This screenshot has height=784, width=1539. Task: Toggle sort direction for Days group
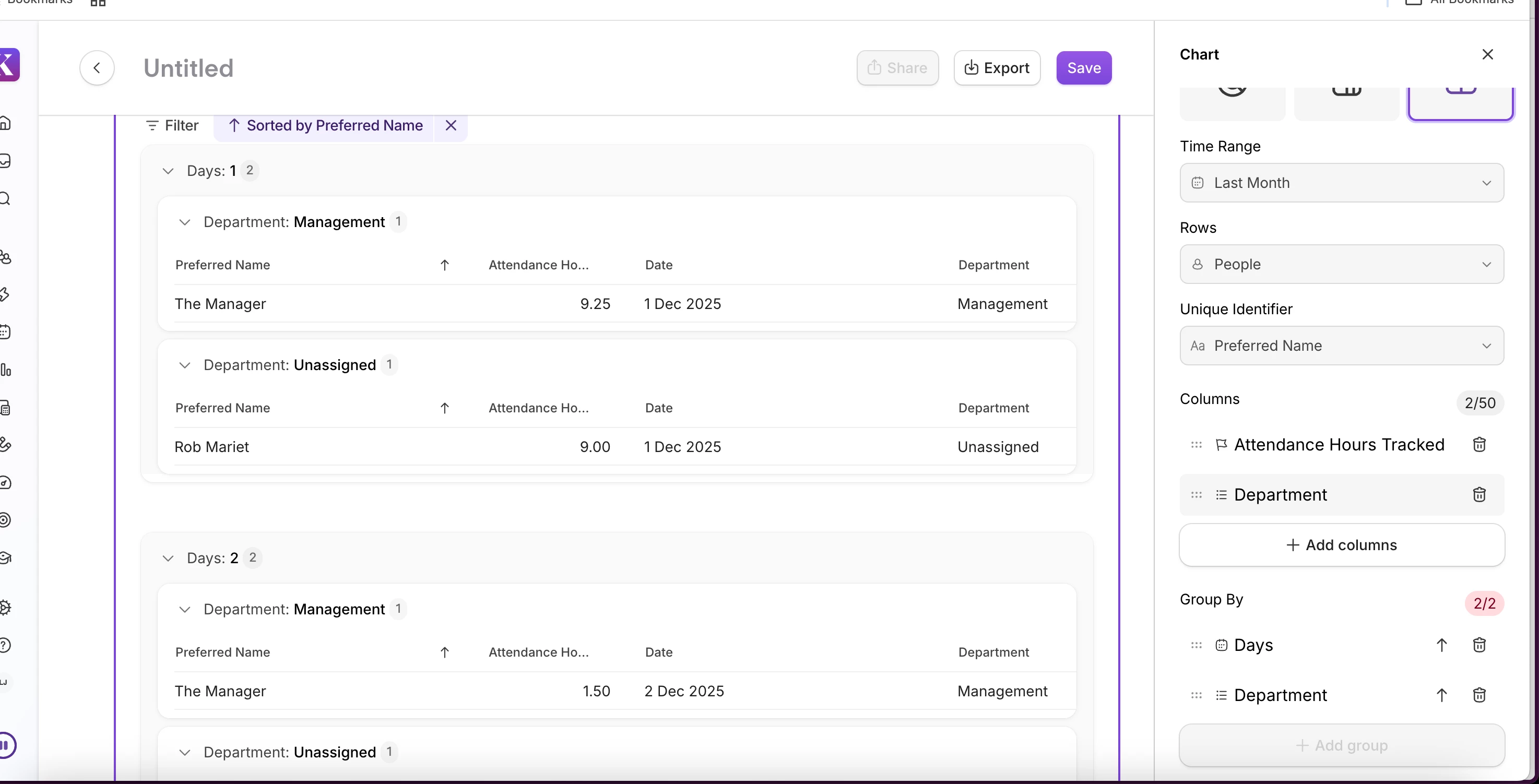click(1441, 645)
